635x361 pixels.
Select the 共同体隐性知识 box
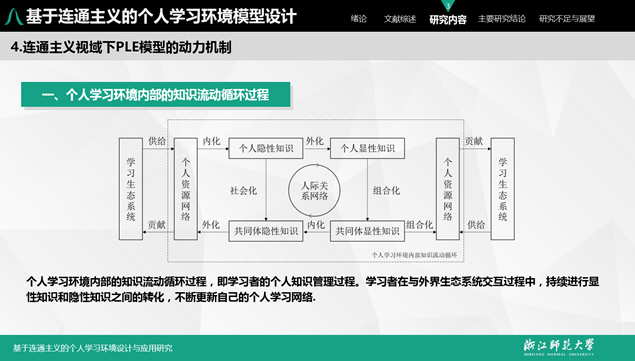[266, 231]
